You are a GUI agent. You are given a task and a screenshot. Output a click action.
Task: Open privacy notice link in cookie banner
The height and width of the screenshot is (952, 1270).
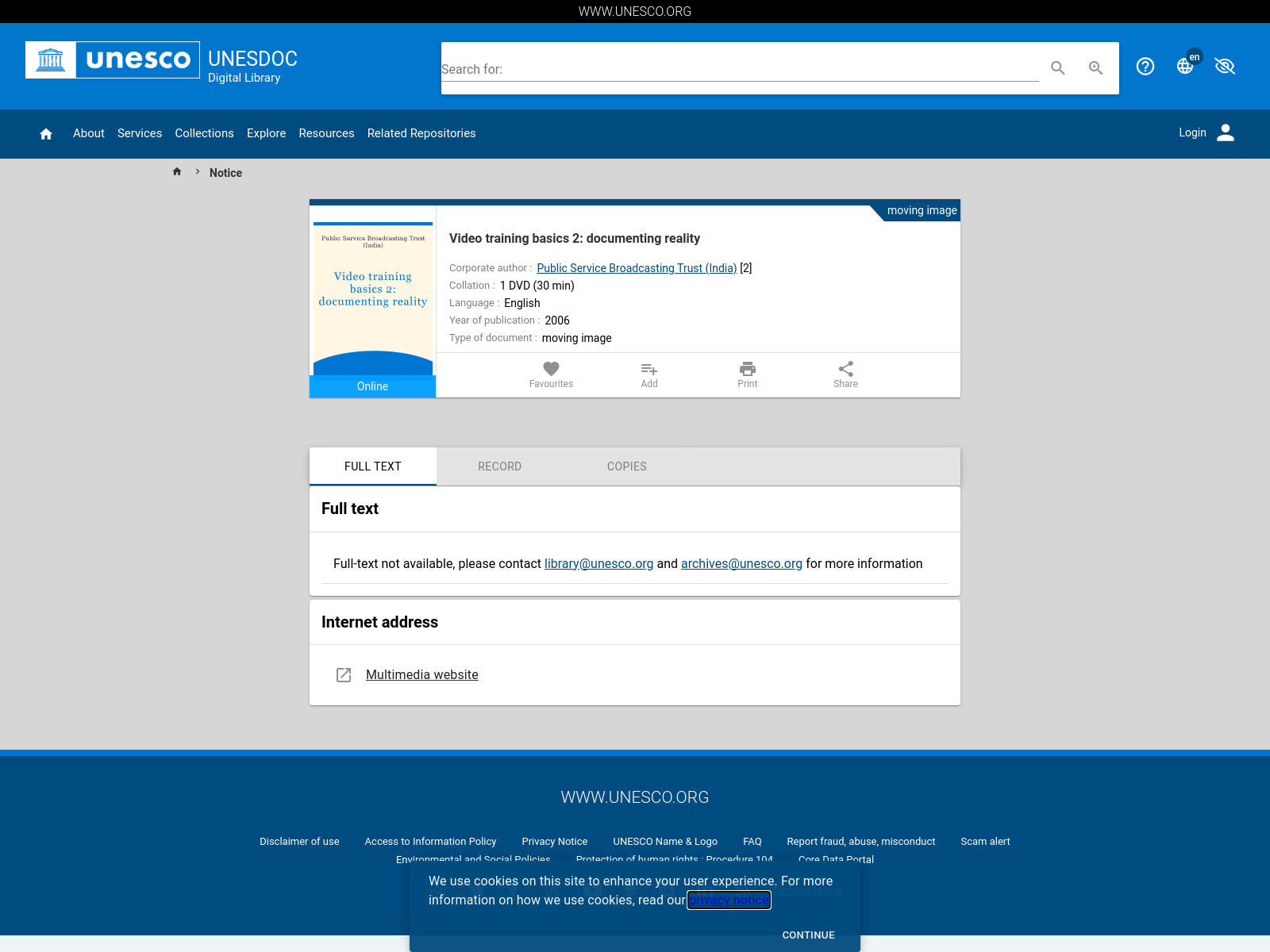(729, 900)
